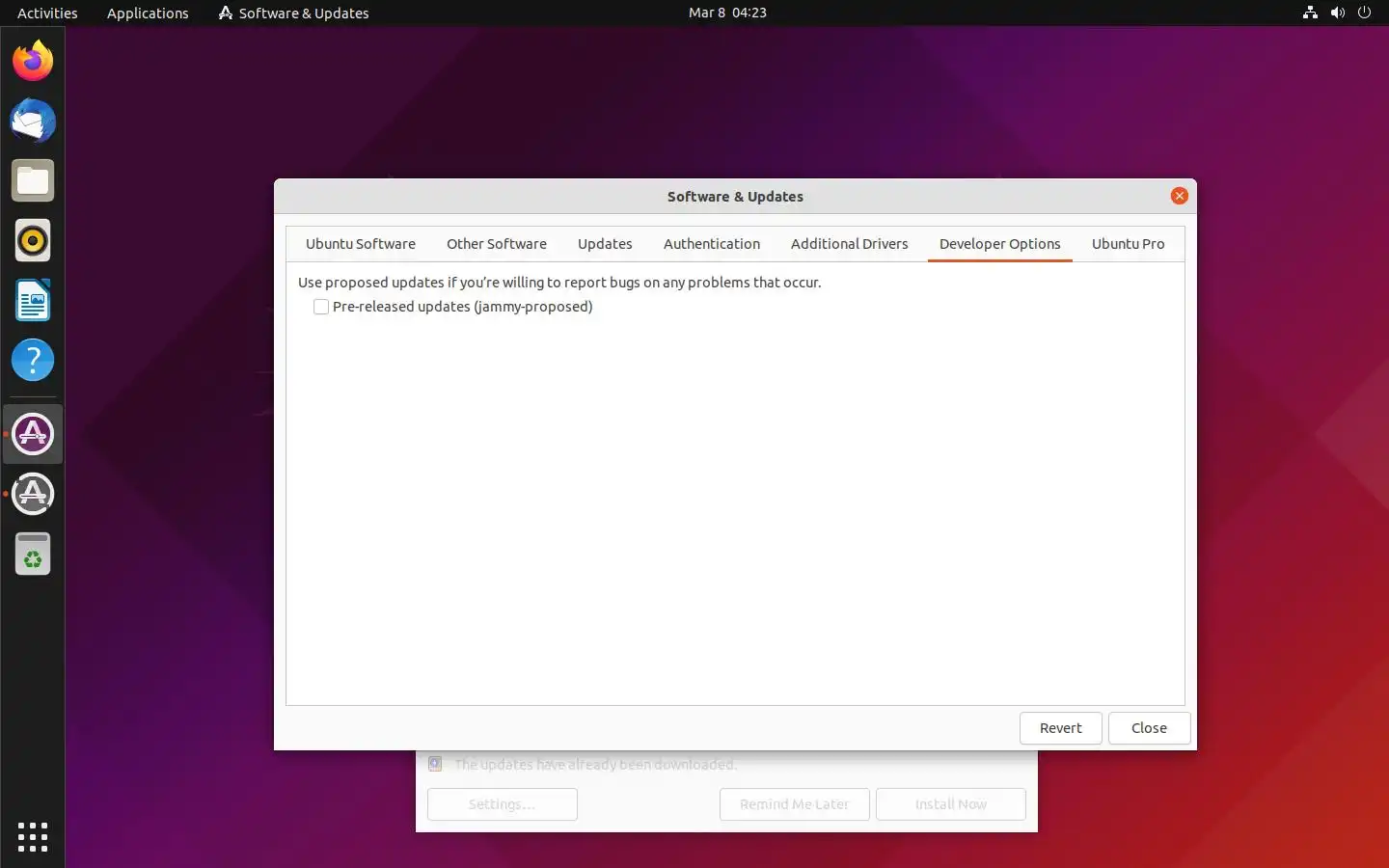Open the Applications menu in top bar

click(148, 13)
